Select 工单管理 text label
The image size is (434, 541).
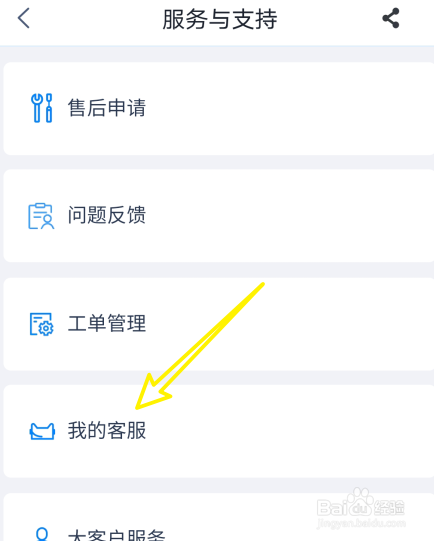pos(107,323)
